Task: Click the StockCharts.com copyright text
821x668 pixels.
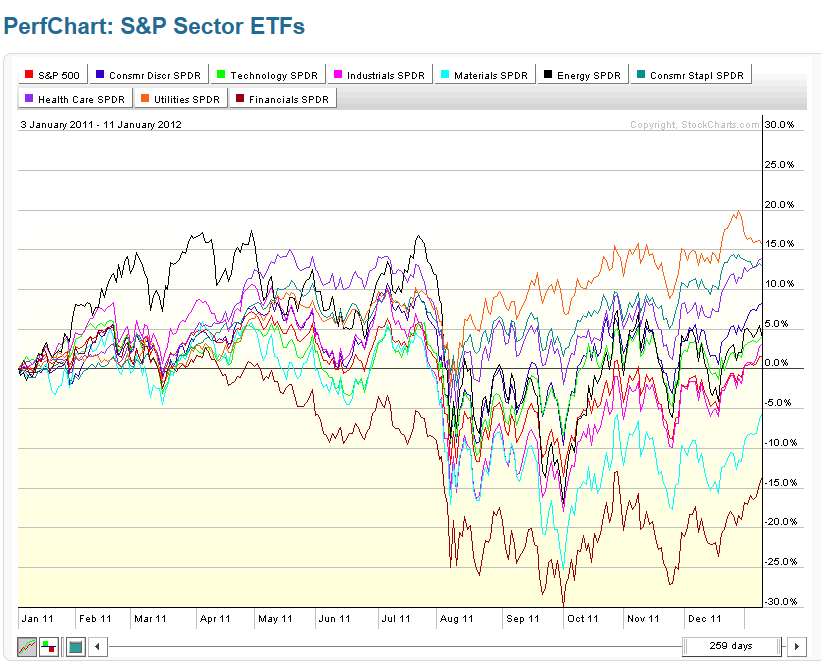Action: click(x=693, y=125)
